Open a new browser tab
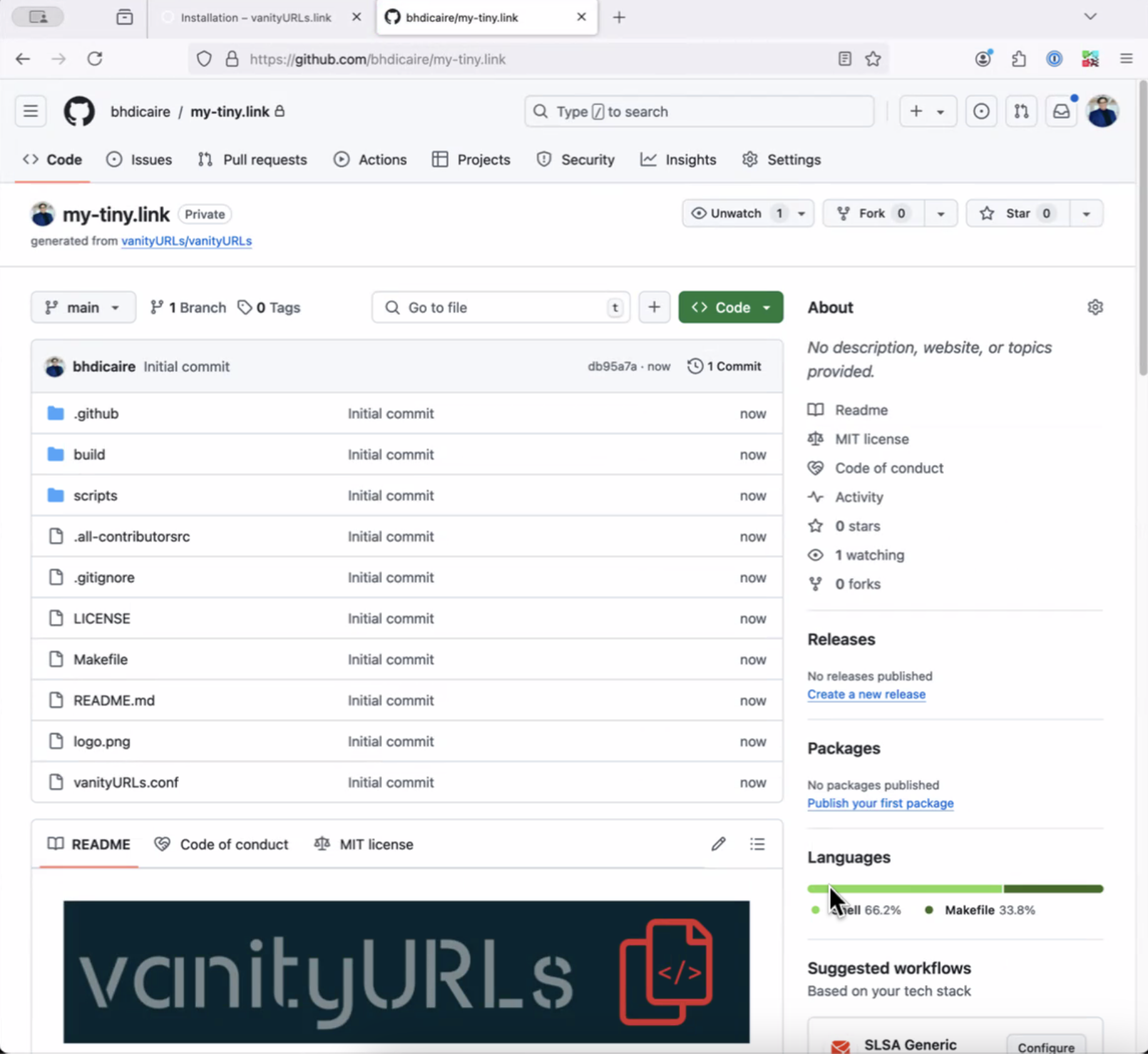This screenshot has height=1054, width=1148. (619, 18)
